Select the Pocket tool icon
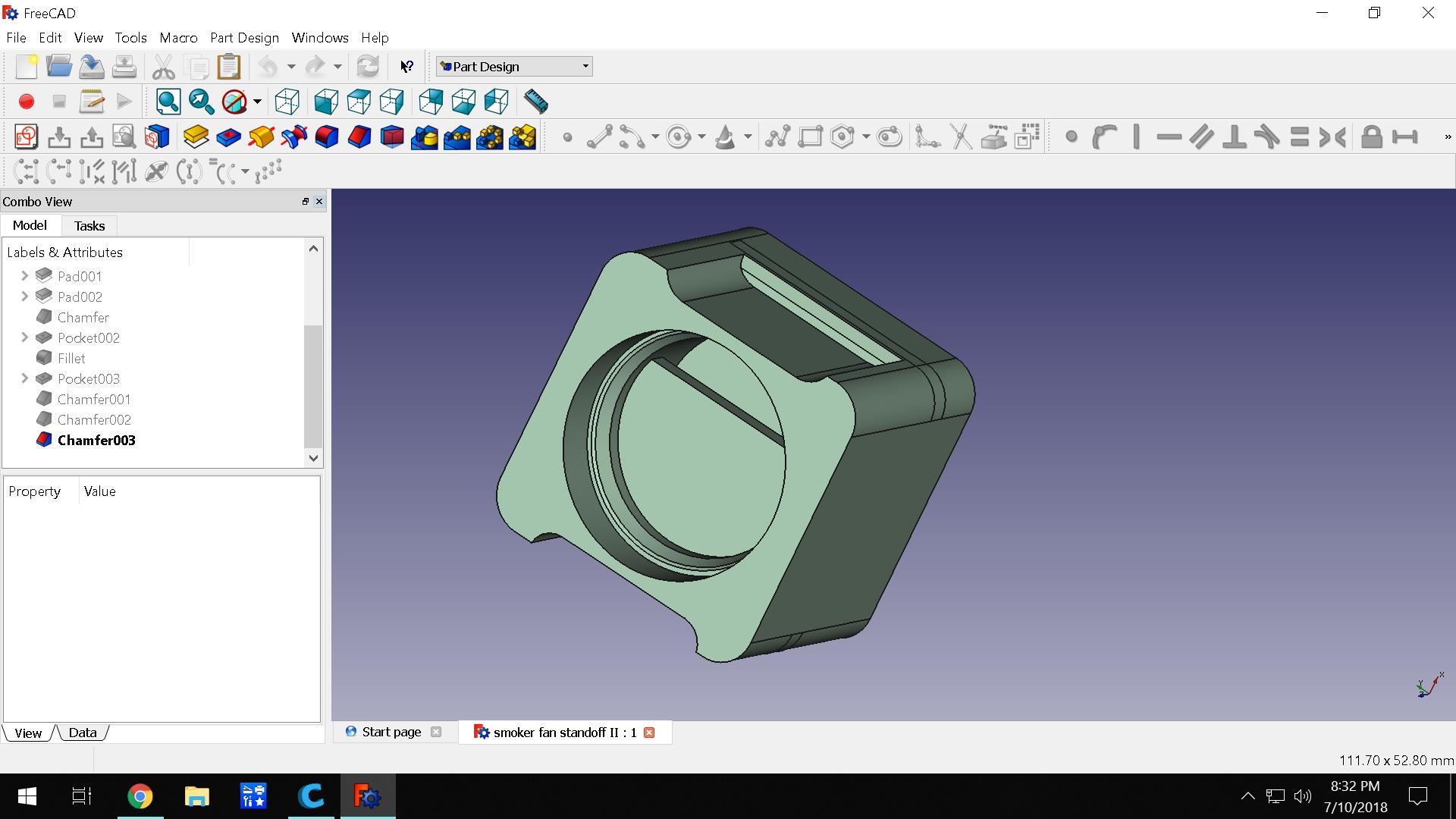 (x=228, y=137)
